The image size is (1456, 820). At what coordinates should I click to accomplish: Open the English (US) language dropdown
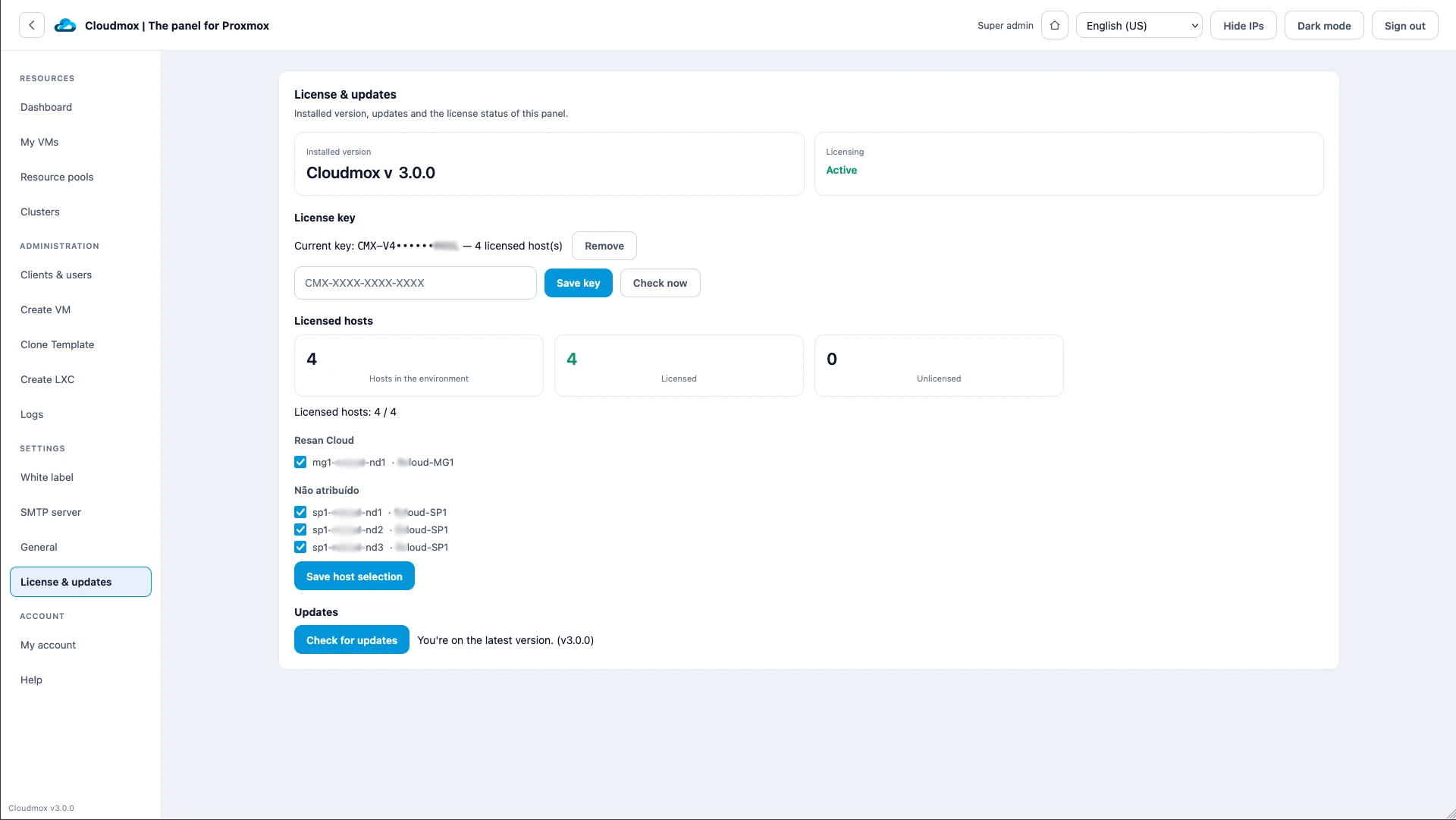(x=1139, y=25)
